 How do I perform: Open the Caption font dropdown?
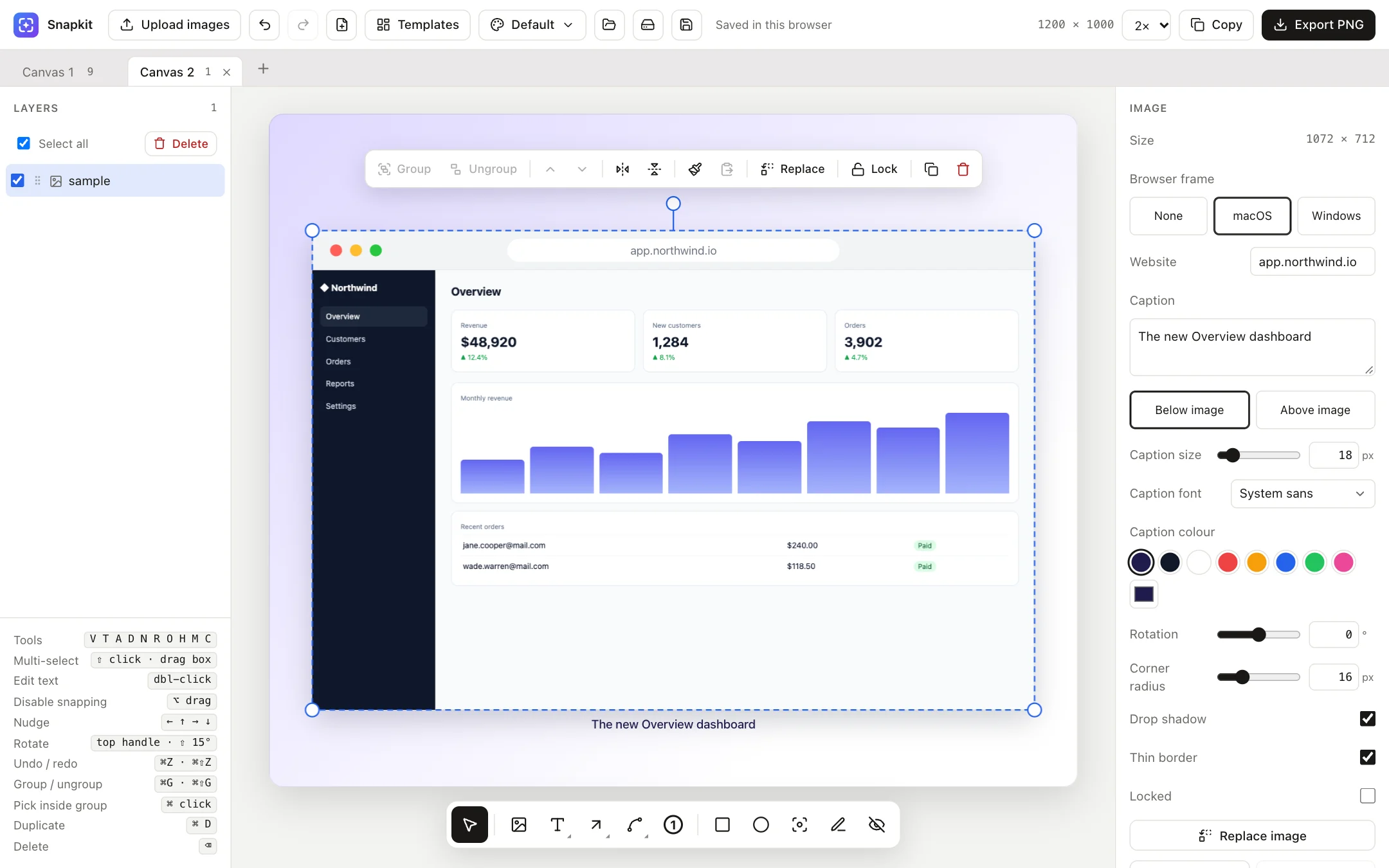pyautogui.click(x=1303, y=494)
